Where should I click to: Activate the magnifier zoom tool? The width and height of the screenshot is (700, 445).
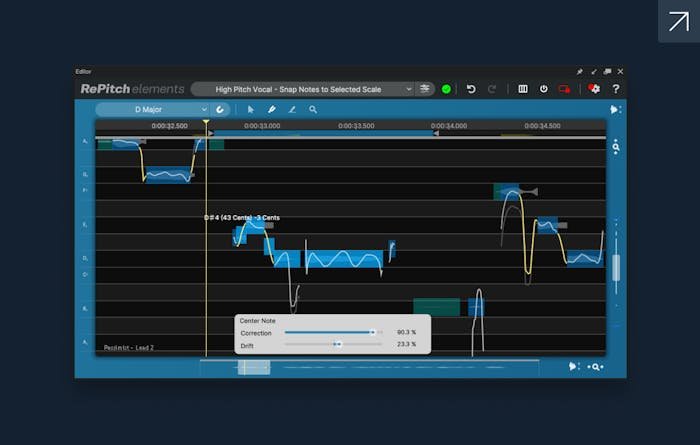[313, 109]
